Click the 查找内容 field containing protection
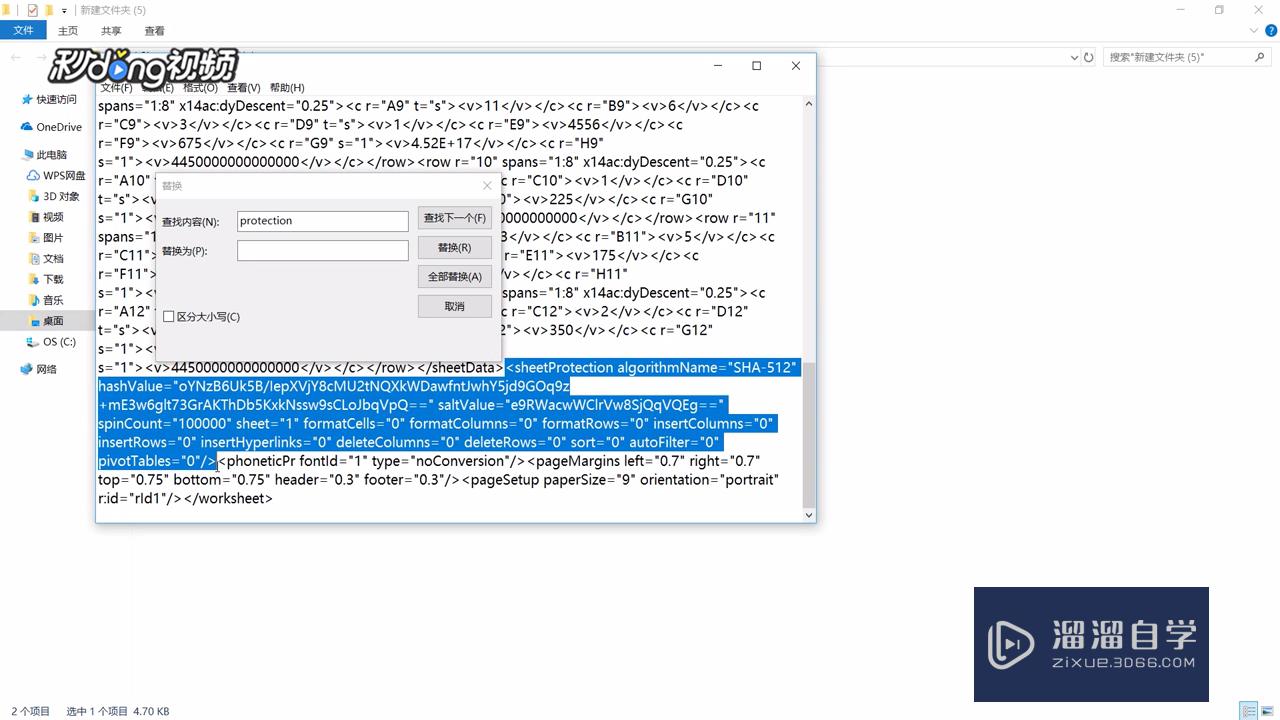The width and height of the screenshot is (1280, 720). [323, 221]
